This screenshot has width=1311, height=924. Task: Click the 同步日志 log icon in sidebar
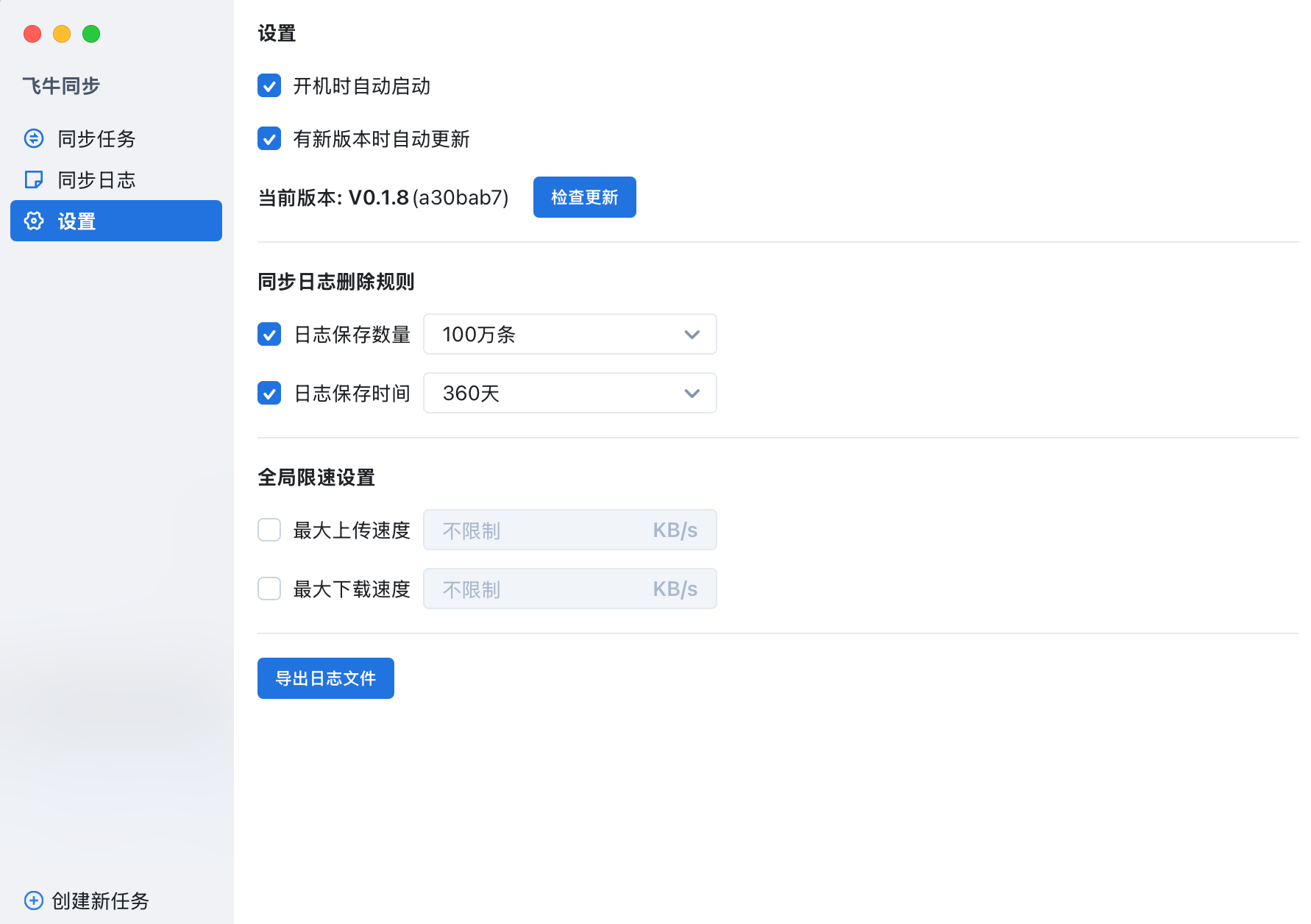pos(34,179)
